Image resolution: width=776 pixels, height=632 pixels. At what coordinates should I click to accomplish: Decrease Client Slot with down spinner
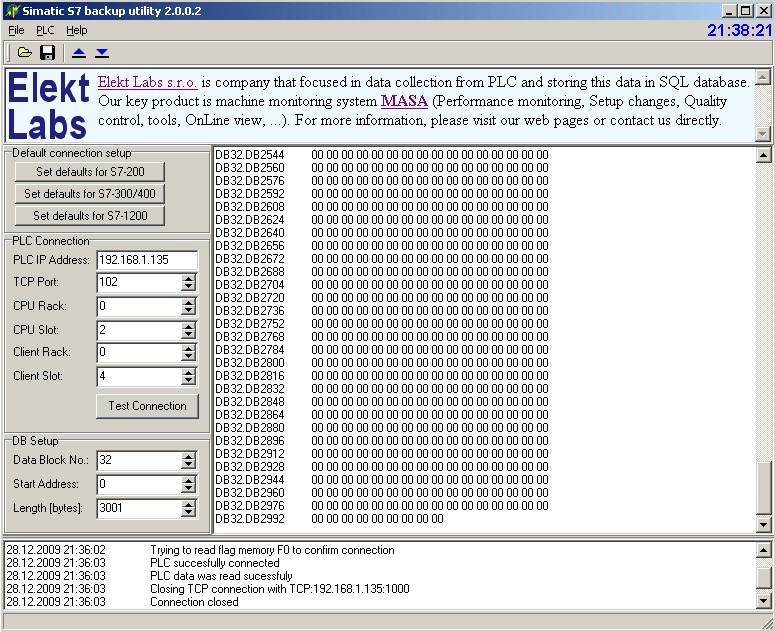coord(188,381)
